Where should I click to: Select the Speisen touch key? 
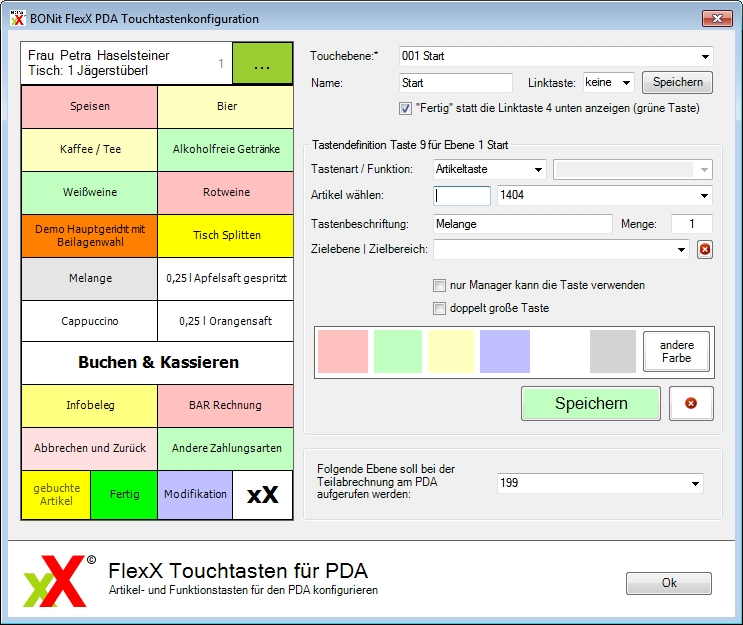[x=90, y=106]
